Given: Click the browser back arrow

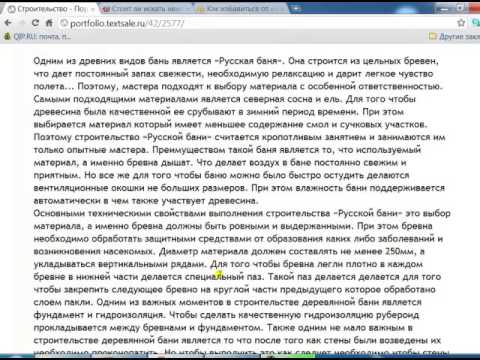Looking at the screenshot, I should coord(8,23).
